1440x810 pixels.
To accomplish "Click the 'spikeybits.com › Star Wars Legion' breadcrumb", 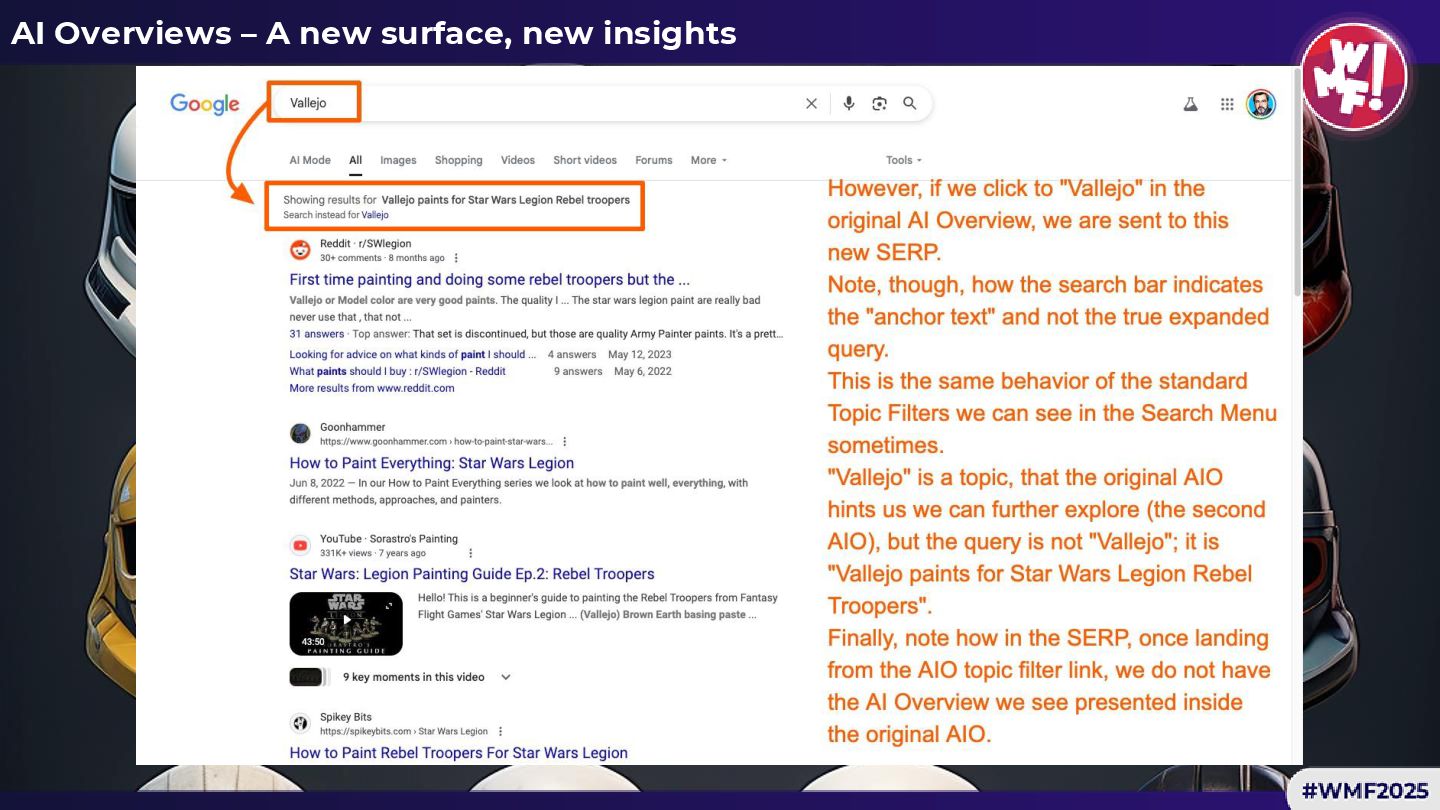I will click(x=404, y=731).
